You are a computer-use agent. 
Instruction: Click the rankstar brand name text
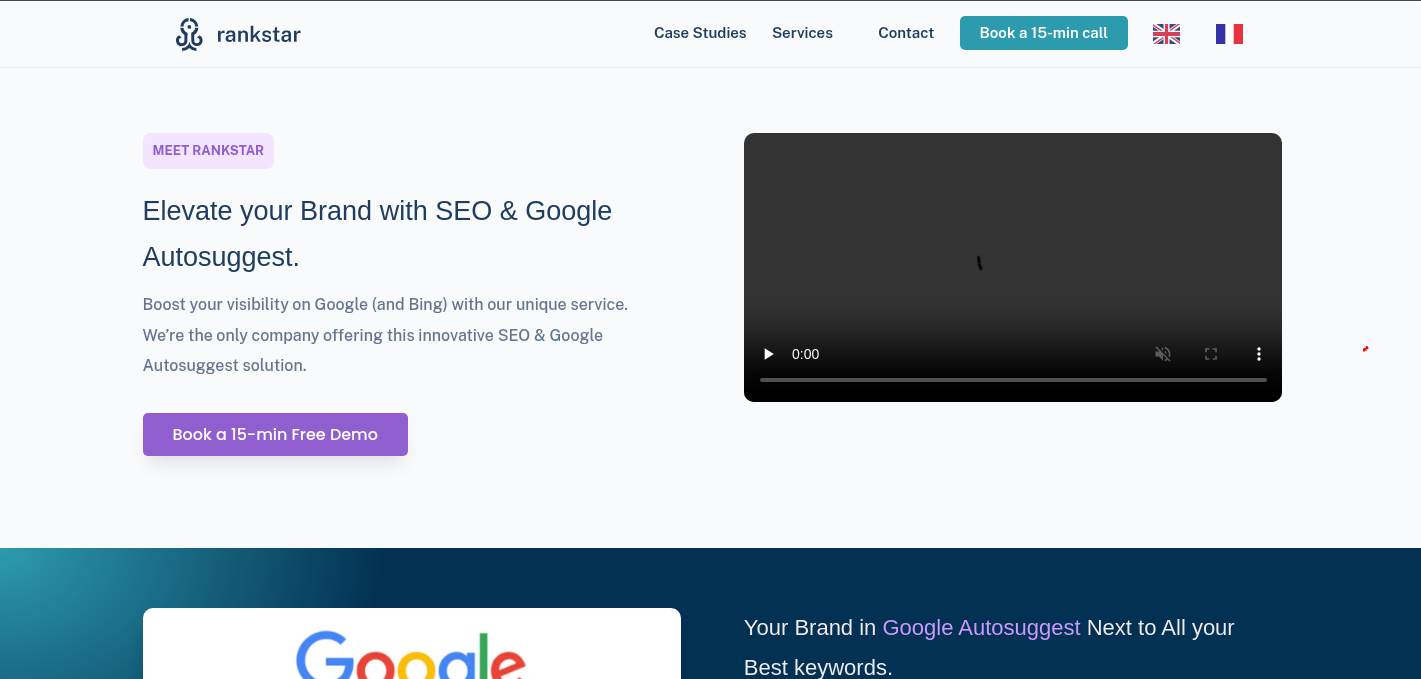click(258, 35)
